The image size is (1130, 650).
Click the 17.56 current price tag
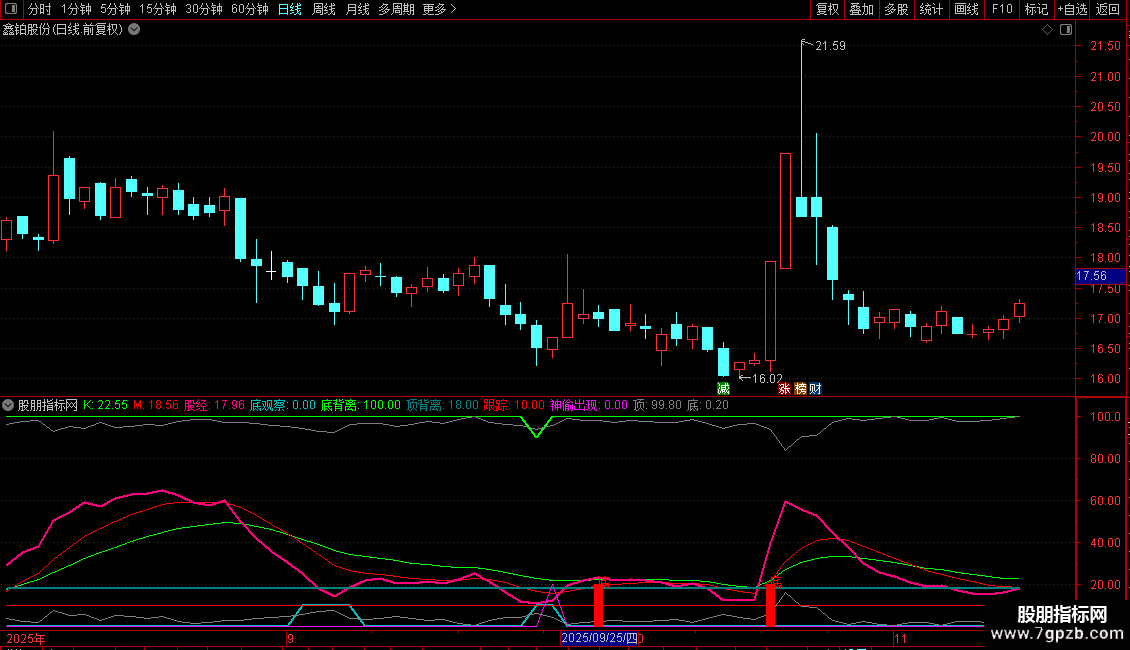[1091, 276]
